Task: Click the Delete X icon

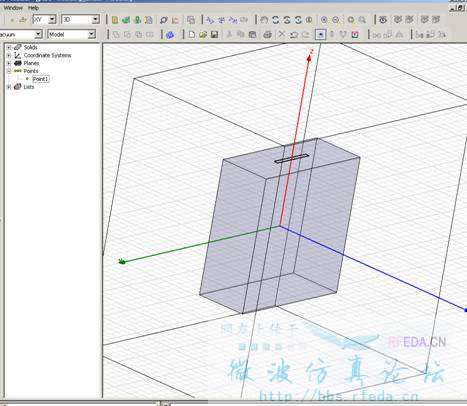Action: [282, 34]
